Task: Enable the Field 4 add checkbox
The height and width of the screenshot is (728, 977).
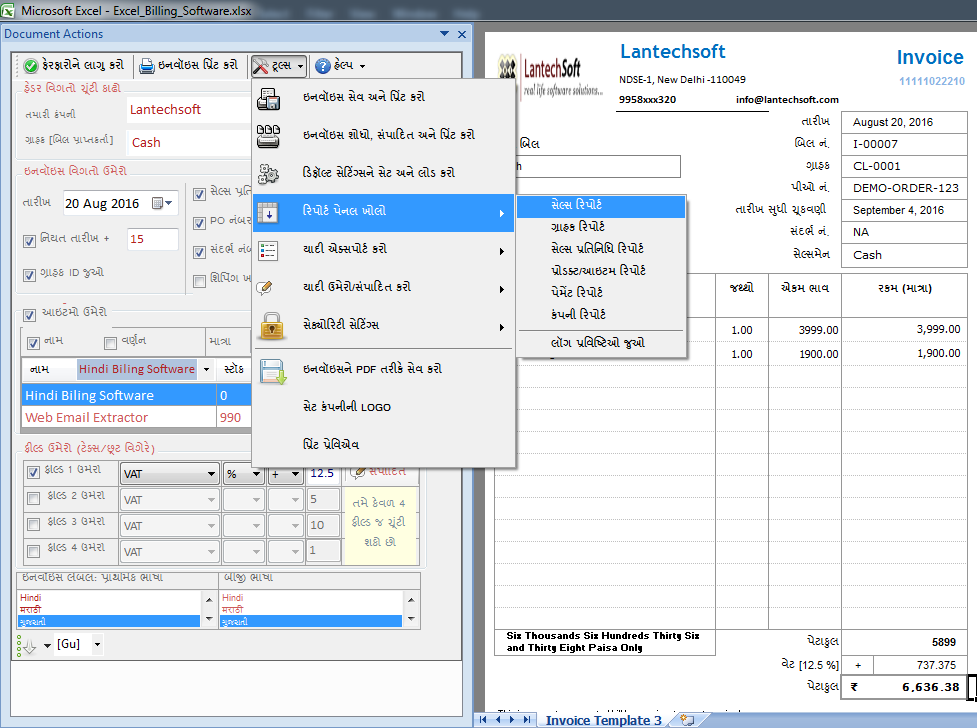Action: point(34,550)
